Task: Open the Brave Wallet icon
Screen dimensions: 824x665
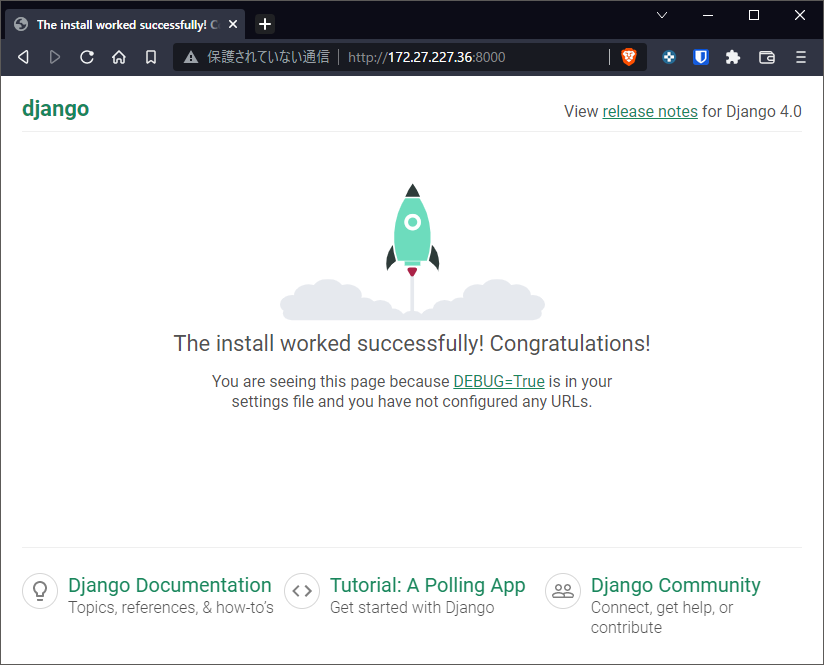Action: point(767,57)
